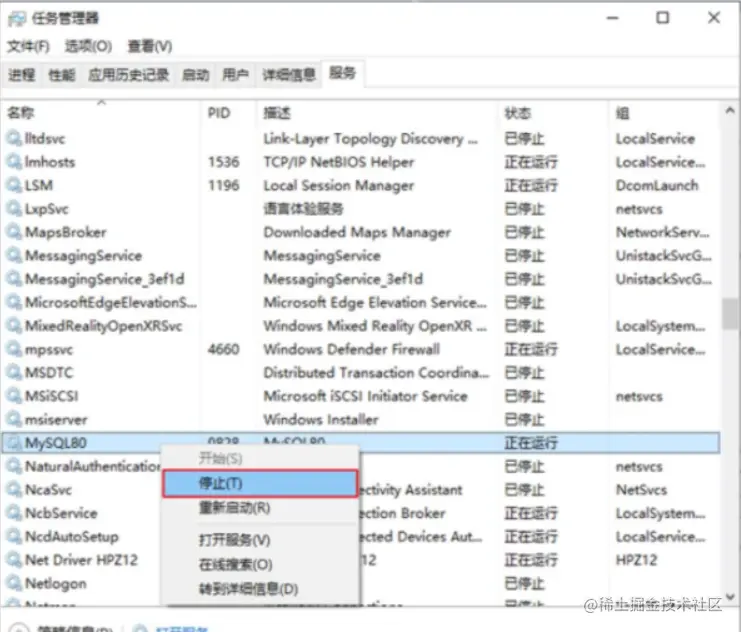Screen dimensions: 741x632
Task: Click the lltdsvc service gear icon
Action: coord(14,138)
